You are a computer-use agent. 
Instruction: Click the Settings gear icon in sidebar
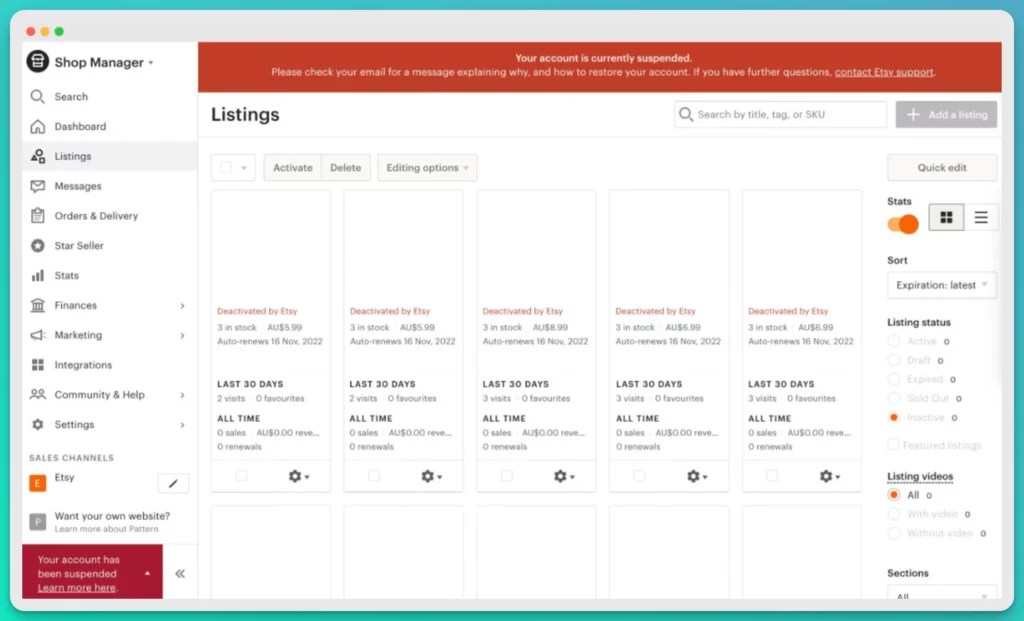[38, 424]
